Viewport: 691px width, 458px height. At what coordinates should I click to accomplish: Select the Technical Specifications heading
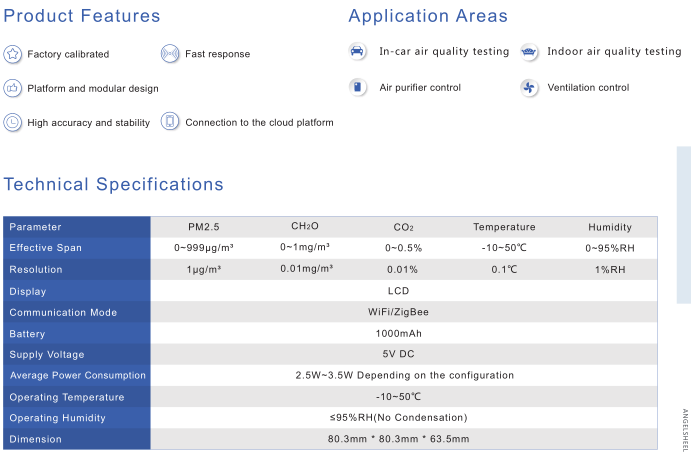(x=113, y=184)
